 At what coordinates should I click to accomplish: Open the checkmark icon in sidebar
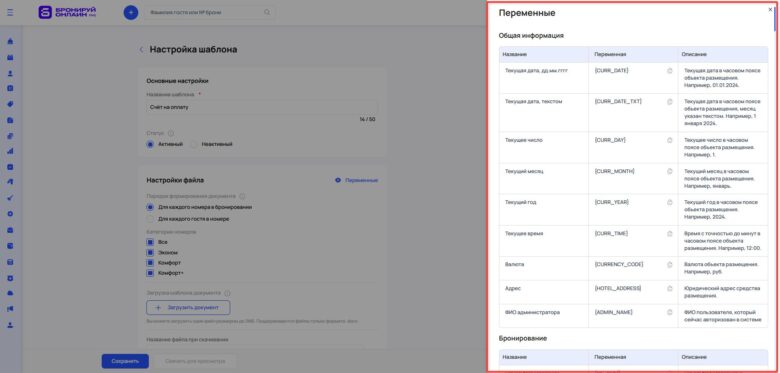(x=10, y=198)
